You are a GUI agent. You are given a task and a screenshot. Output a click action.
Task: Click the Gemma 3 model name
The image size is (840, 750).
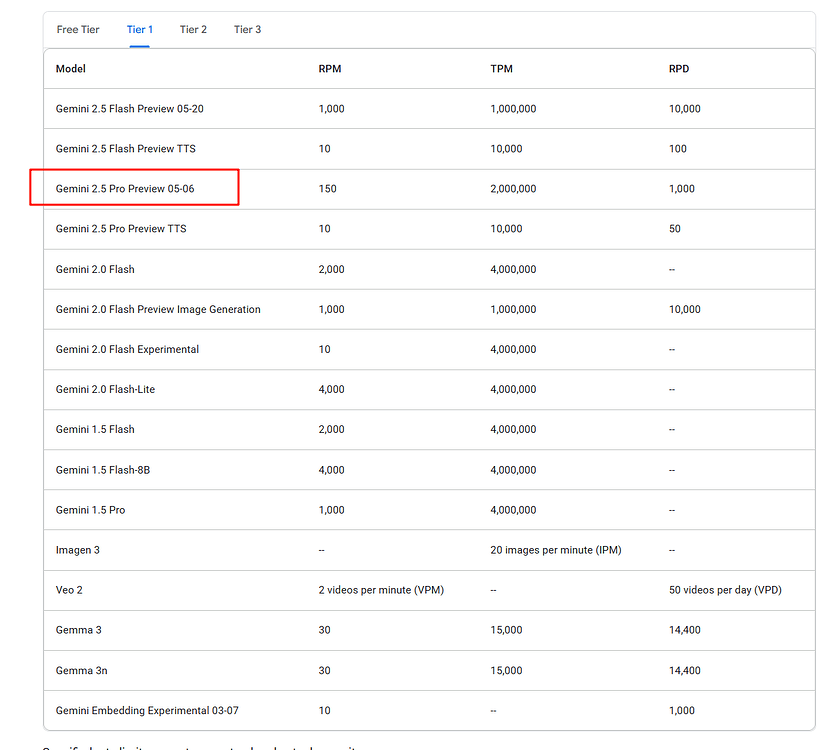(x=79, y=630)
